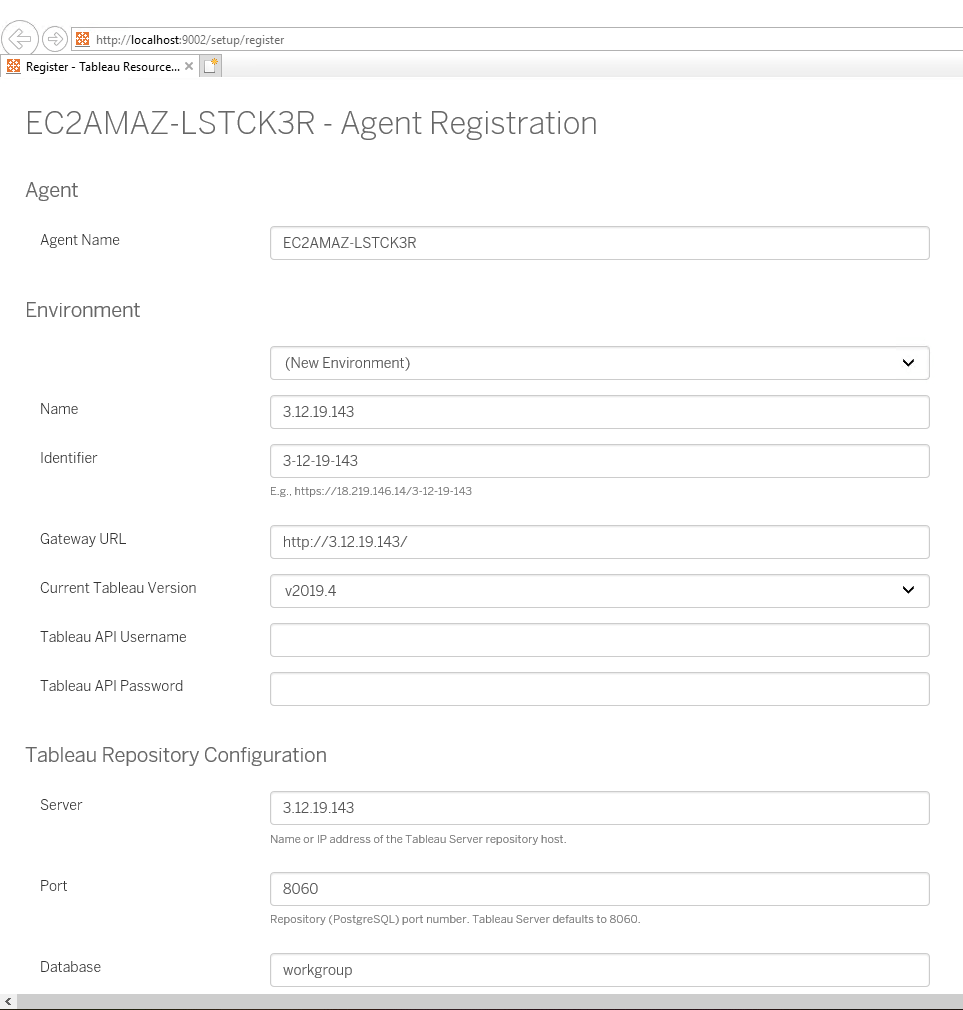Click the browser Back arrow button

20,40
